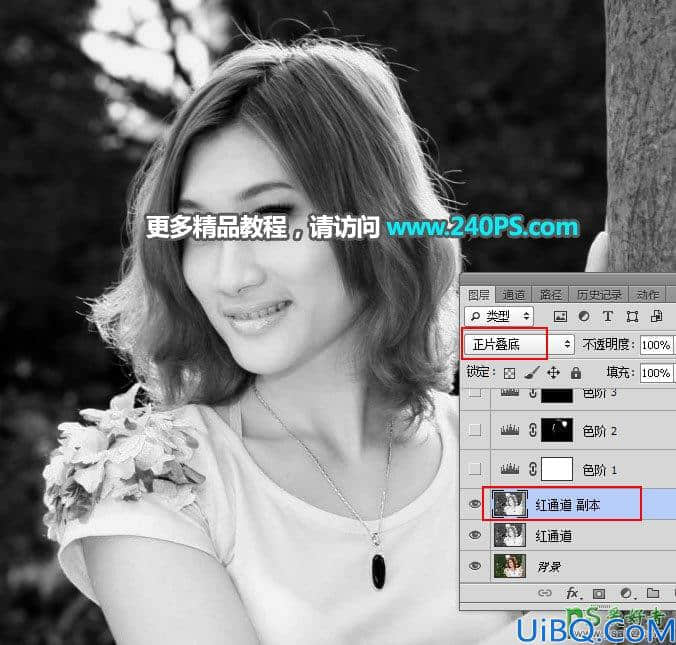
Task: Toggle lock position move icon
Action: tap(554, 373)
